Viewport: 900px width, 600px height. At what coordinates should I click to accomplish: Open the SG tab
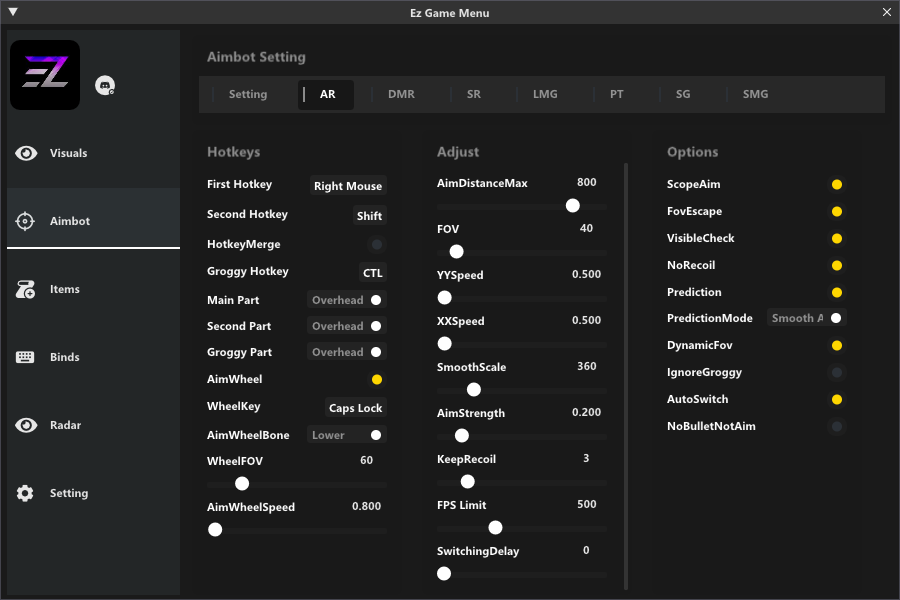[682, 94]
